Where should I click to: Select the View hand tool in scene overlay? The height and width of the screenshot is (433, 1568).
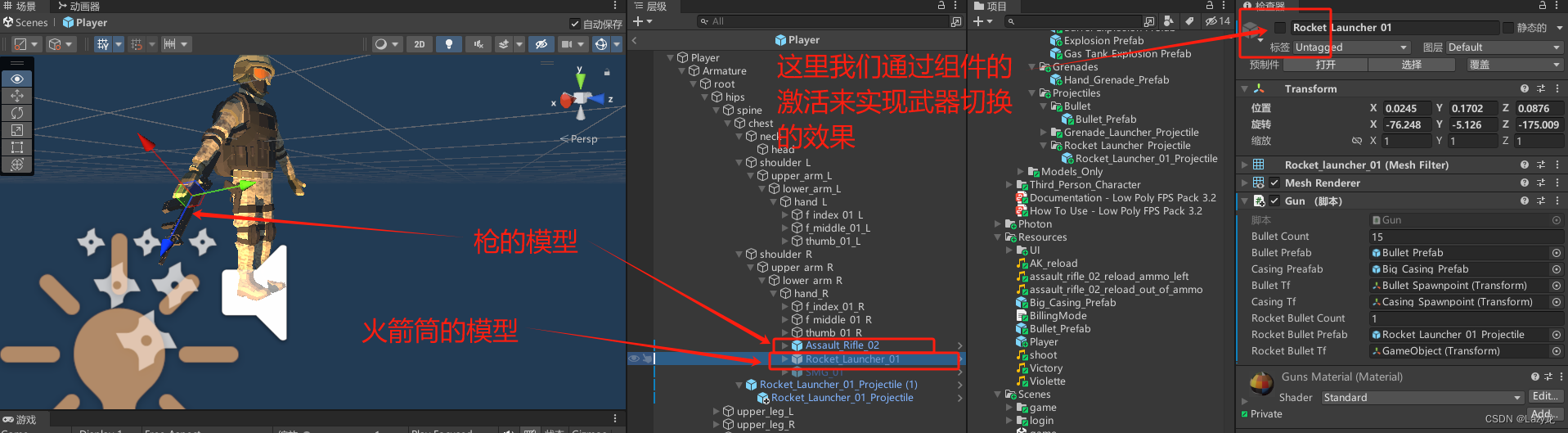click(17, 79)
